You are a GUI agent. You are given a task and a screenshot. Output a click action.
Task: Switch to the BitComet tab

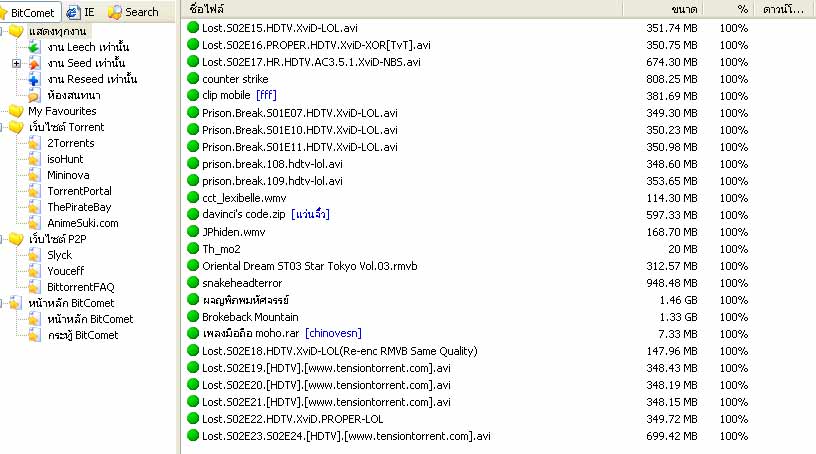30,12
